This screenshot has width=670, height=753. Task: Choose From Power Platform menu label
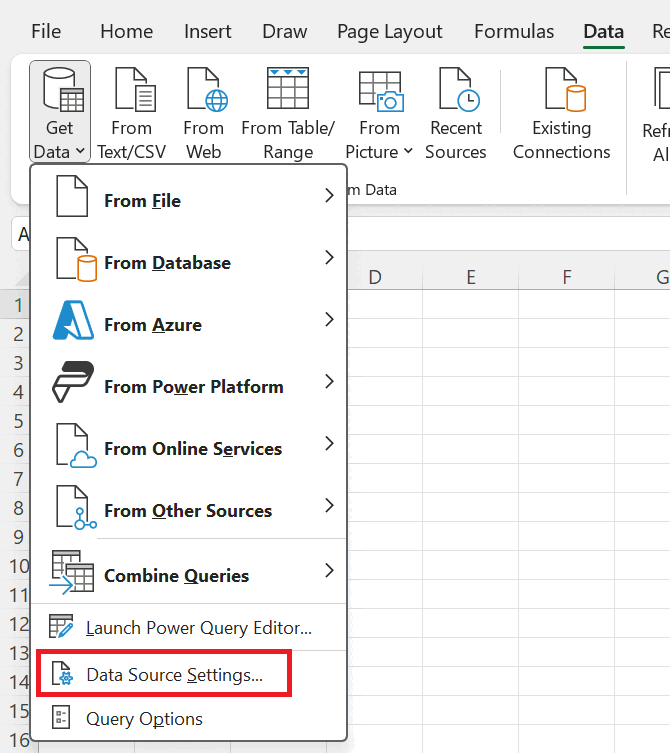pyautogui.click(x=194, y=387)
